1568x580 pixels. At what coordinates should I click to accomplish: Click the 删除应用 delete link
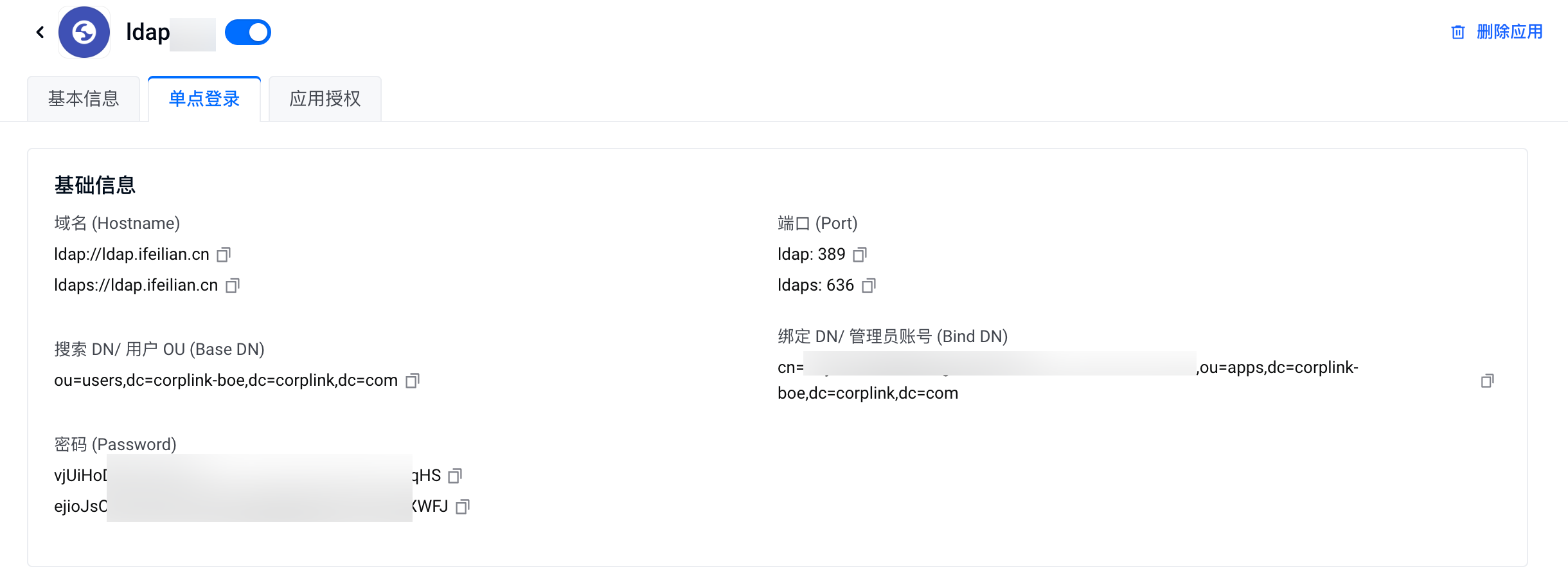pos(1510,32)
